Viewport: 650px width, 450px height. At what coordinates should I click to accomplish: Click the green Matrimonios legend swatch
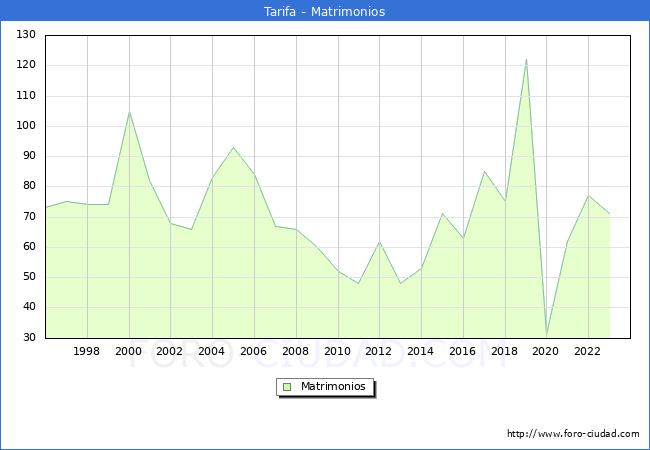click(x=287, y=387)
